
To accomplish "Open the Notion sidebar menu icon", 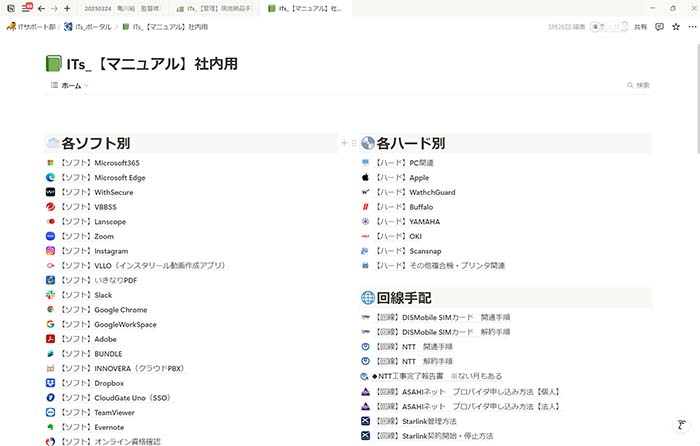I will coord(27,8).
